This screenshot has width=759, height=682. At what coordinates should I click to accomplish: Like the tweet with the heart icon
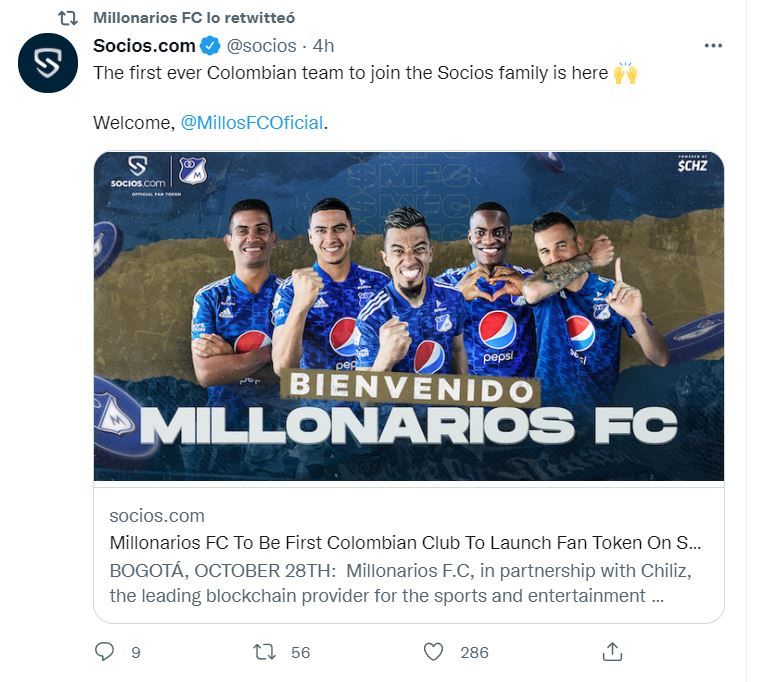(433, 652)
